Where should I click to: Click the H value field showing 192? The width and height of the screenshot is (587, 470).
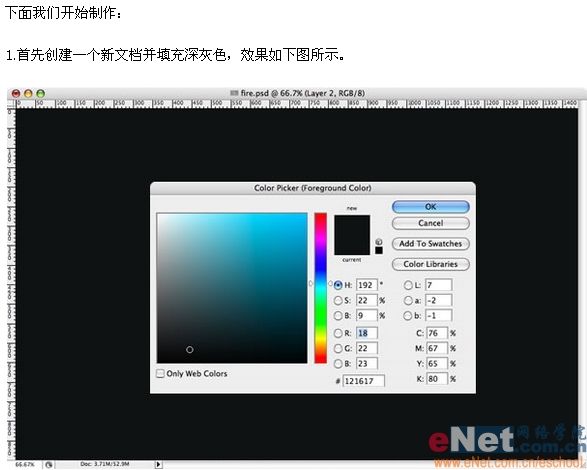pos(367,285)
